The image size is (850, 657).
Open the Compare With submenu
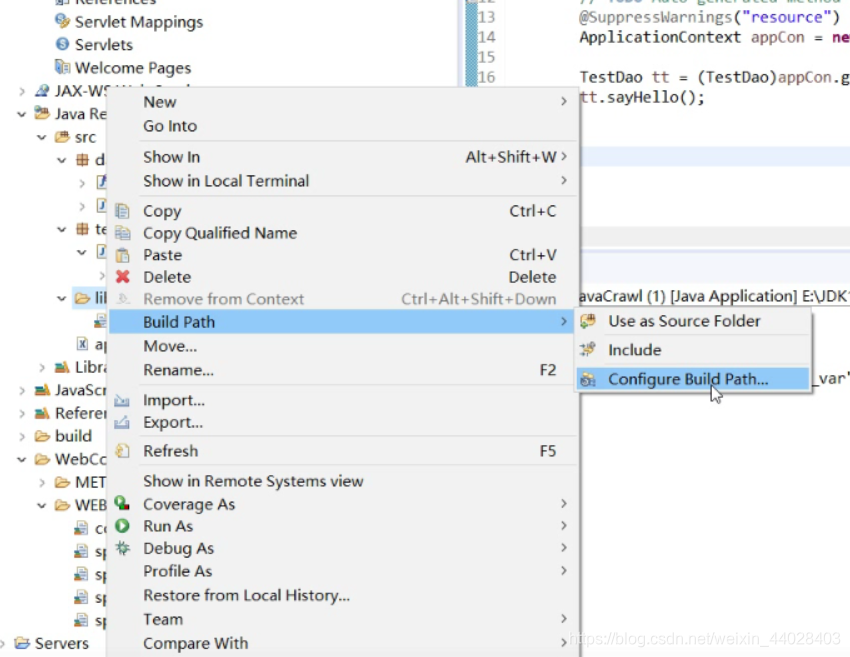(343, 643)
